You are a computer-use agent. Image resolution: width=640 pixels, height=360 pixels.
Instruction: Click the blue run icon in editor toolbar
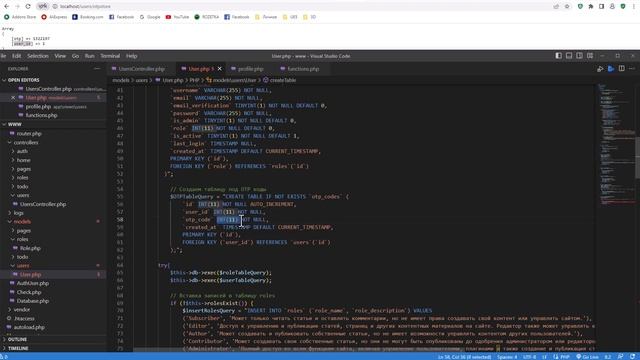[611, 69]
